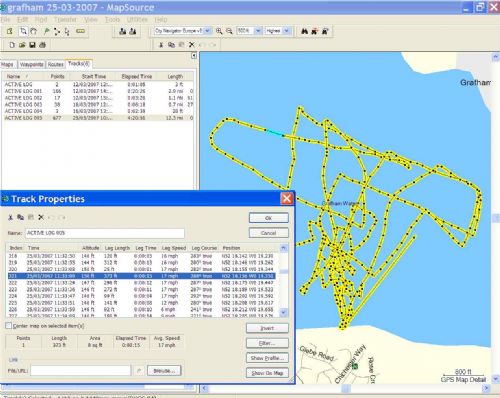The width and height of the screenshot is (500, 398).
Task: Select ACTIVE LOG 003 in the tracks list
Action: [x=98, y=104]
